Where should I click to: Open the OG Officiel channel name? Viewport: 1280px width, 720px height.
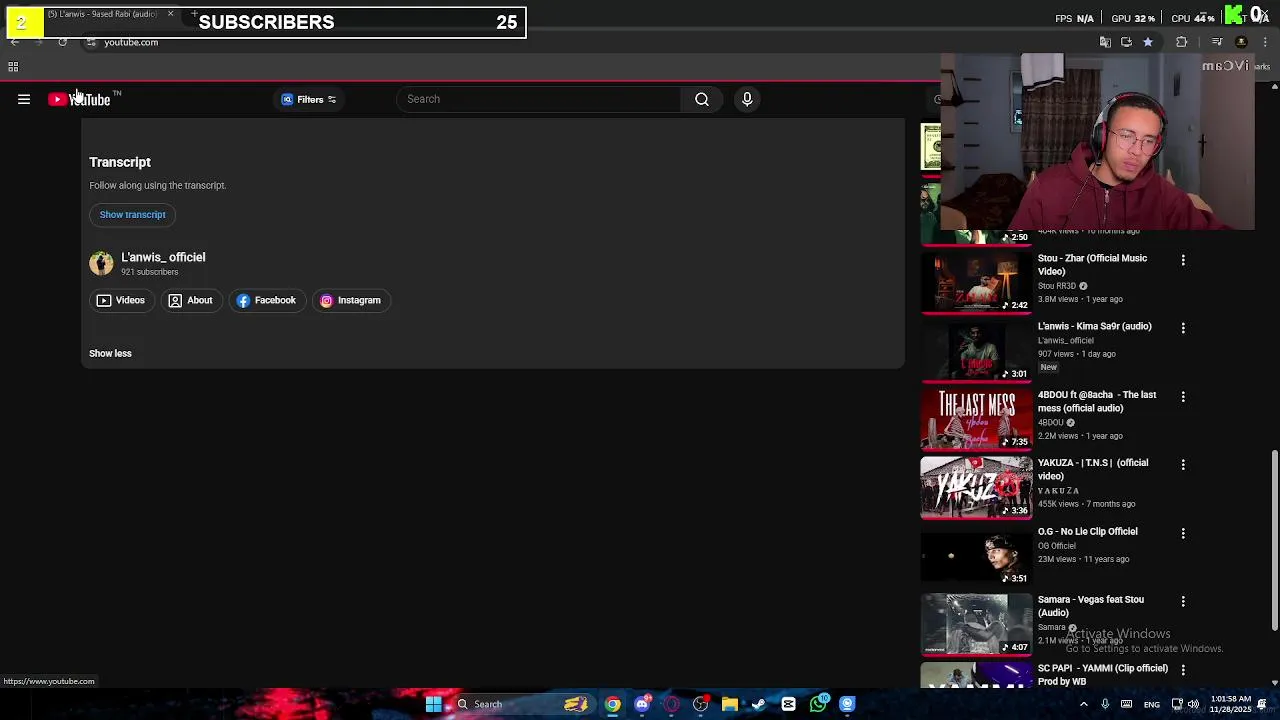point(1057,546)
